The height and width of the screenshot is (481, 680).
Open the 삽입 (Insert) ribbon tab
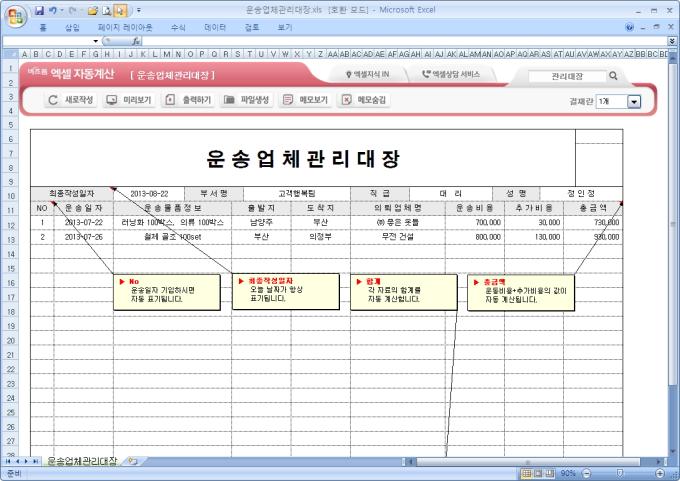pyautogui.click(x=72, y=28)
